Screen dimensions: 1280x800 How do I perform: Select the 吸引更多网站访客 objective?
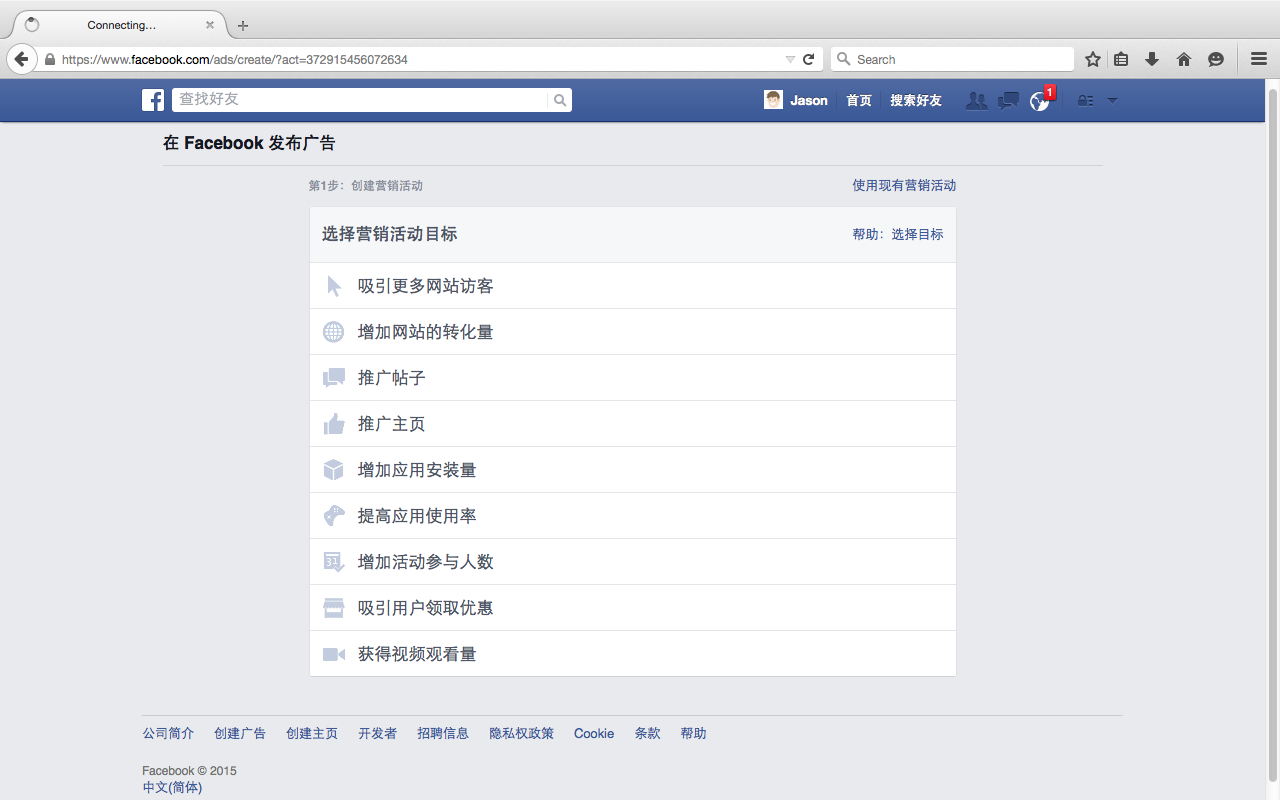[x=633, y=286]
